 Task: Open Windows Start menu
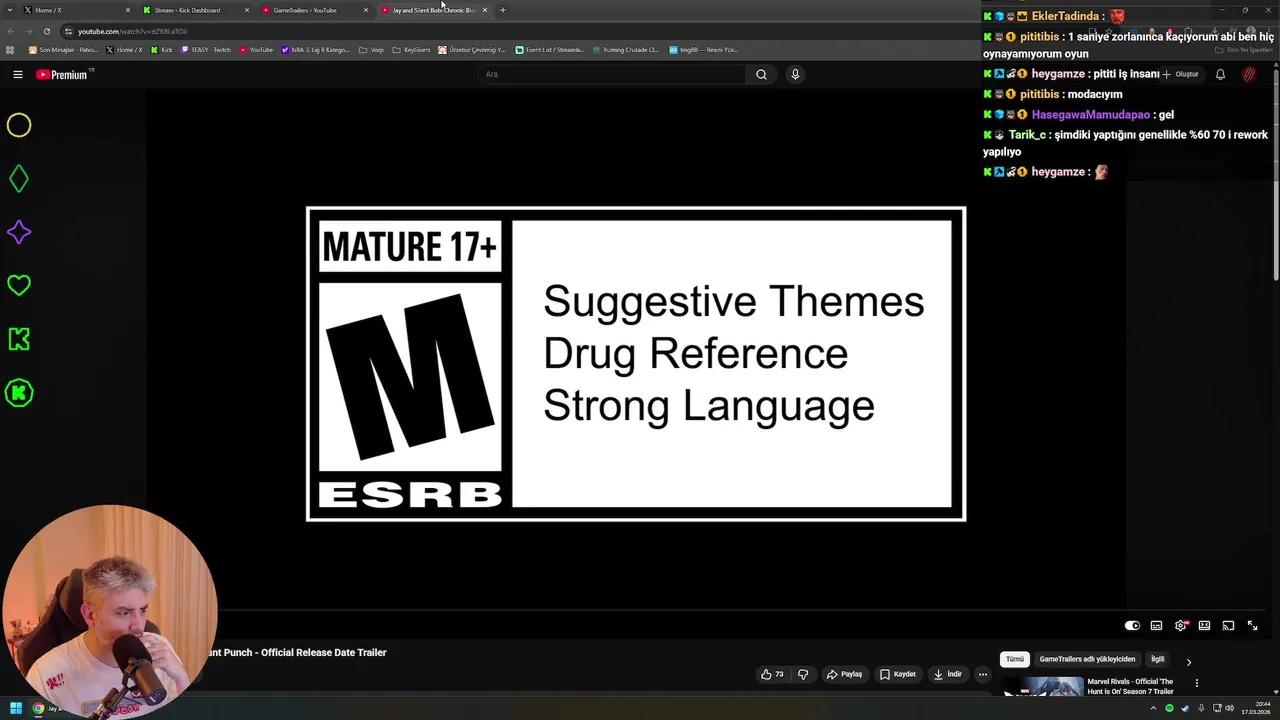click(x=15, y=709)
